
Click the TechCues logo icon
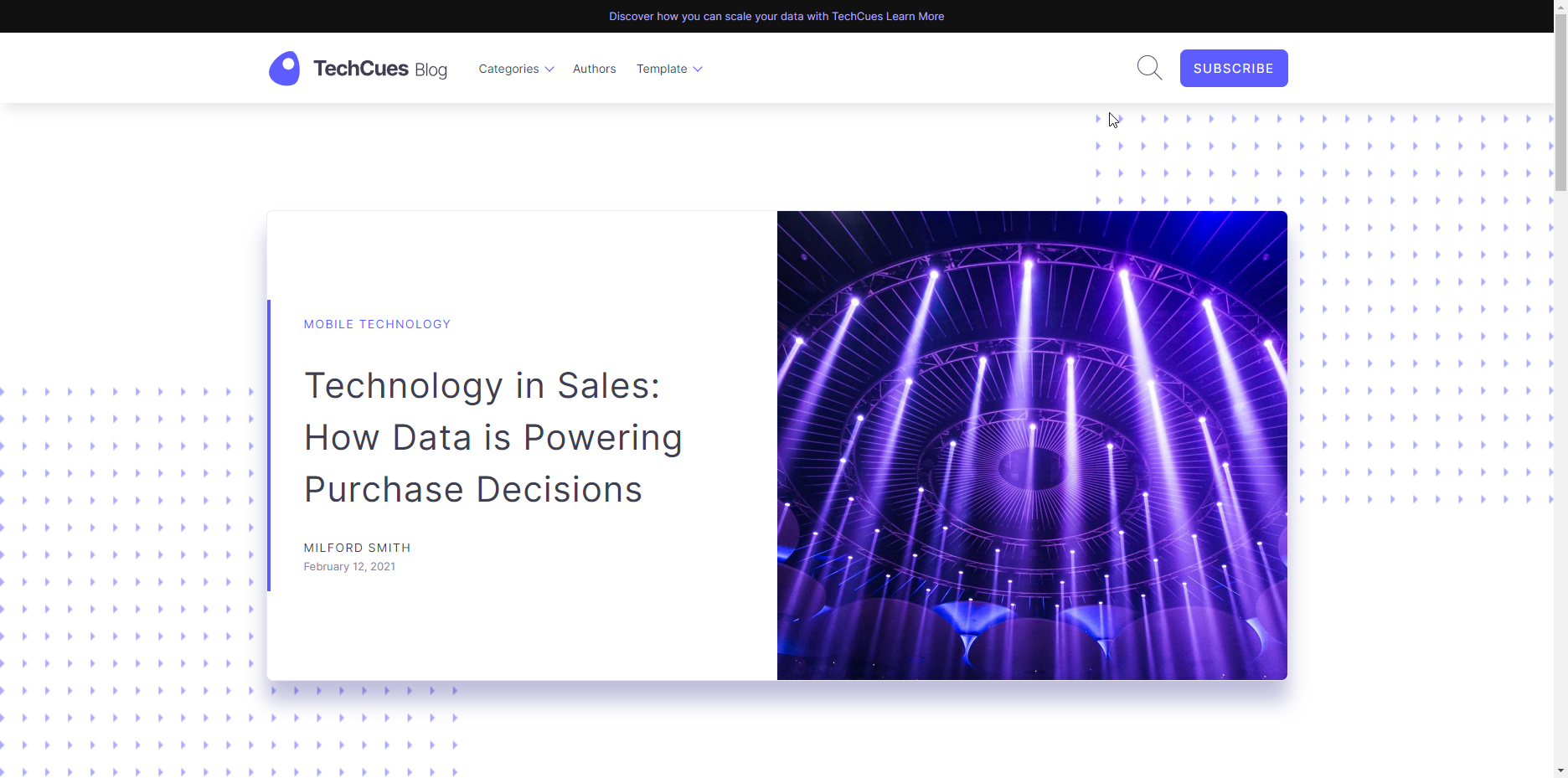[284, 69]
